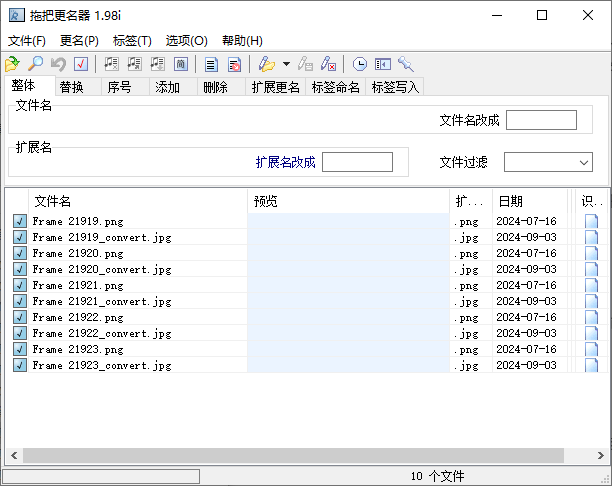
Task: Click the wrench settings icon
Action: 405,64
